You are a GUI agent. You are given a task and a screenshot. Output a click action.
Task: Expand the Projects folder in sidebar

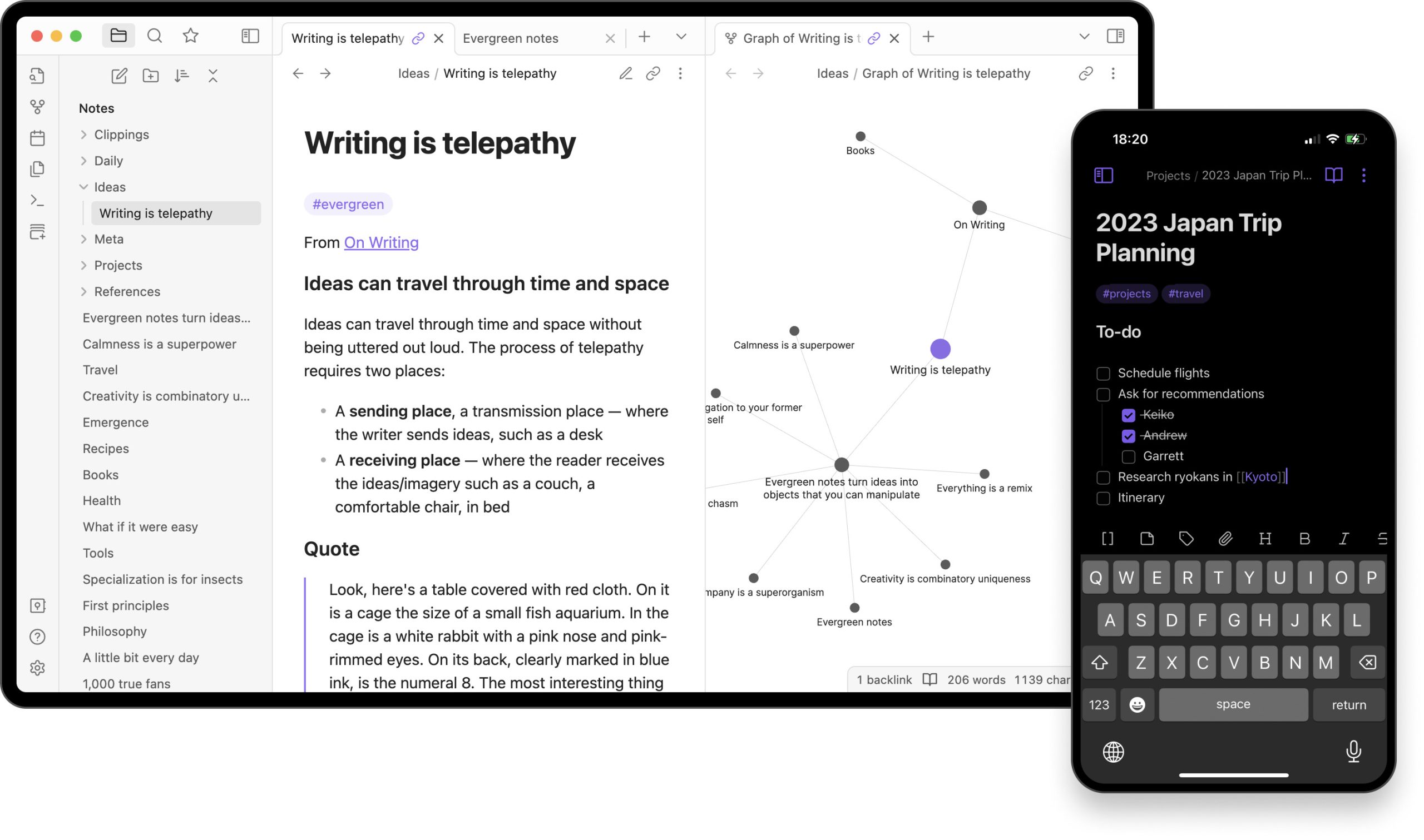84,265
